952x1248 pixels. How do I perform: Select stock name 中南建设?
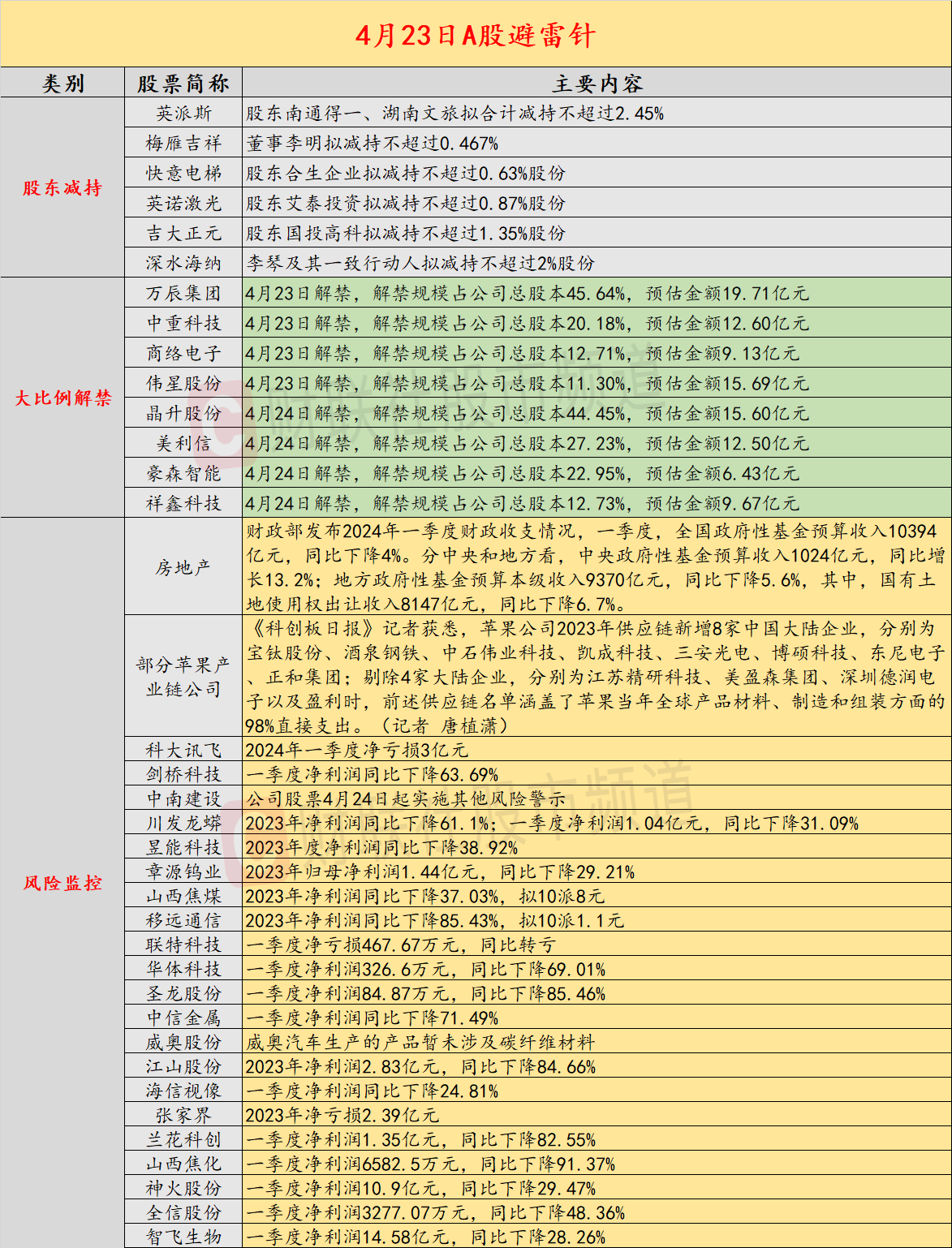(183, 798)
